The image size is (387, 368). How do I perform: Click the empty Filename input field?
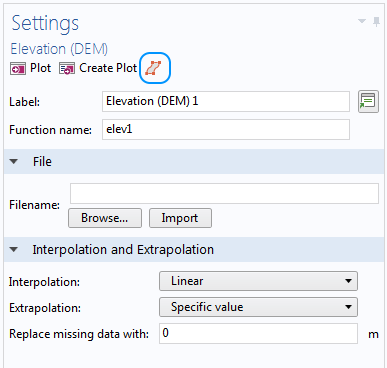tap(224, 193)
